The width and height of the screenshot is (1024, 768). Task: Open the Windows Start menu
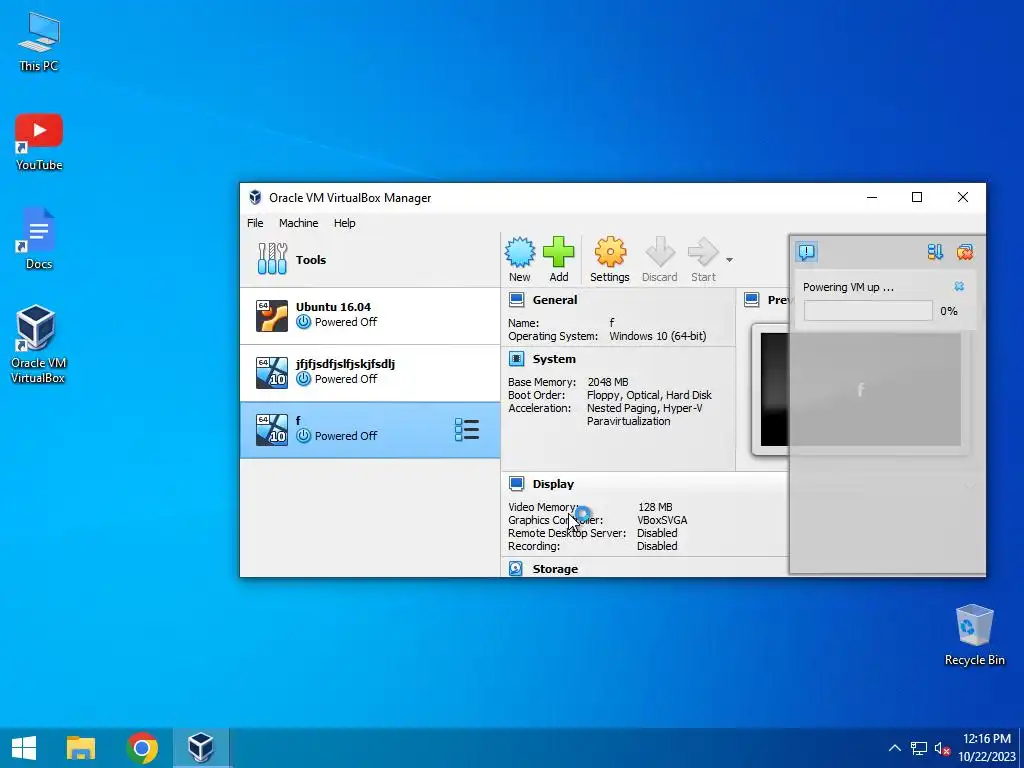(24, 748)
